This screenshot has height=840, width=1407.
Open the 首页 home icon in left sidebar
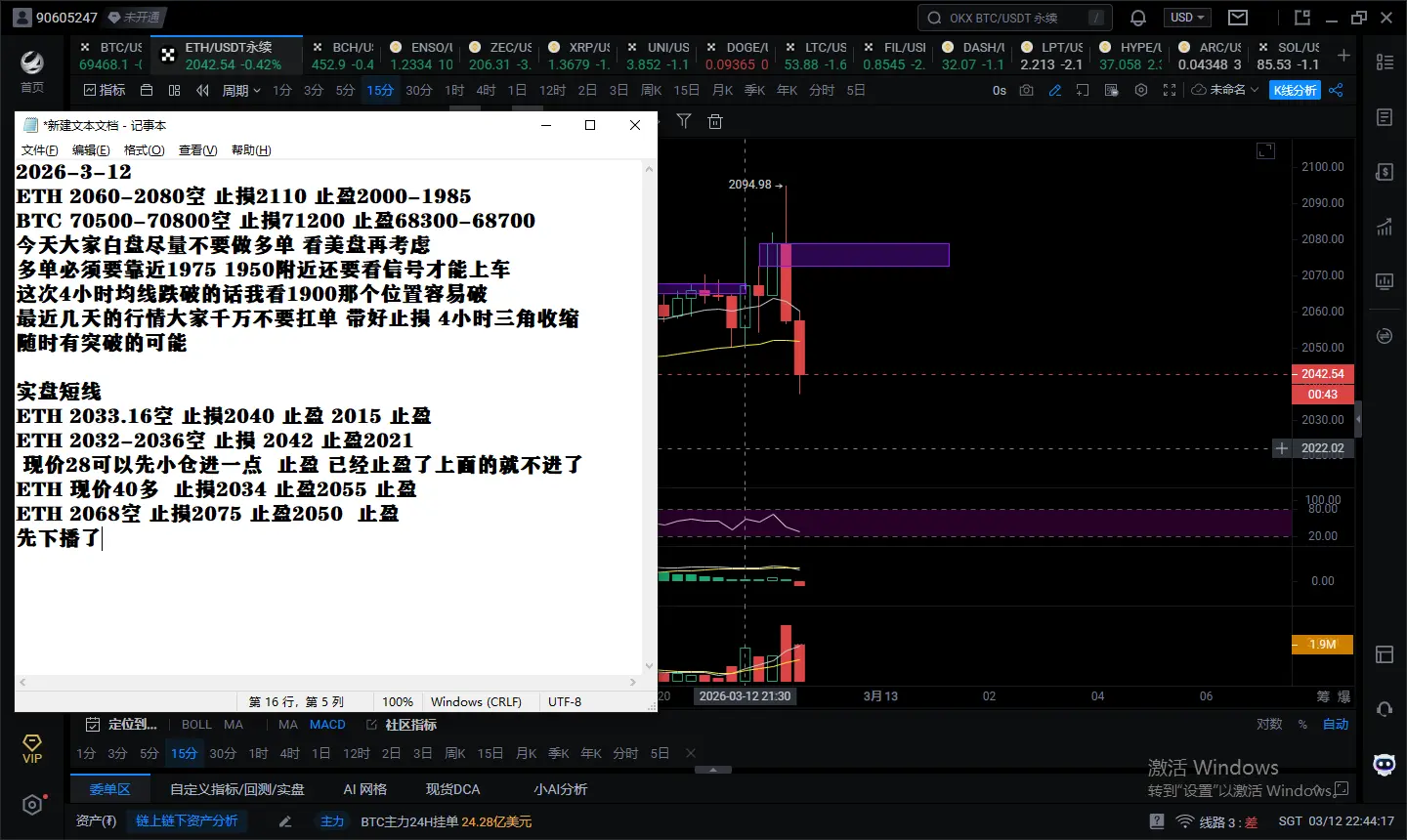click(x=32, y=70)
